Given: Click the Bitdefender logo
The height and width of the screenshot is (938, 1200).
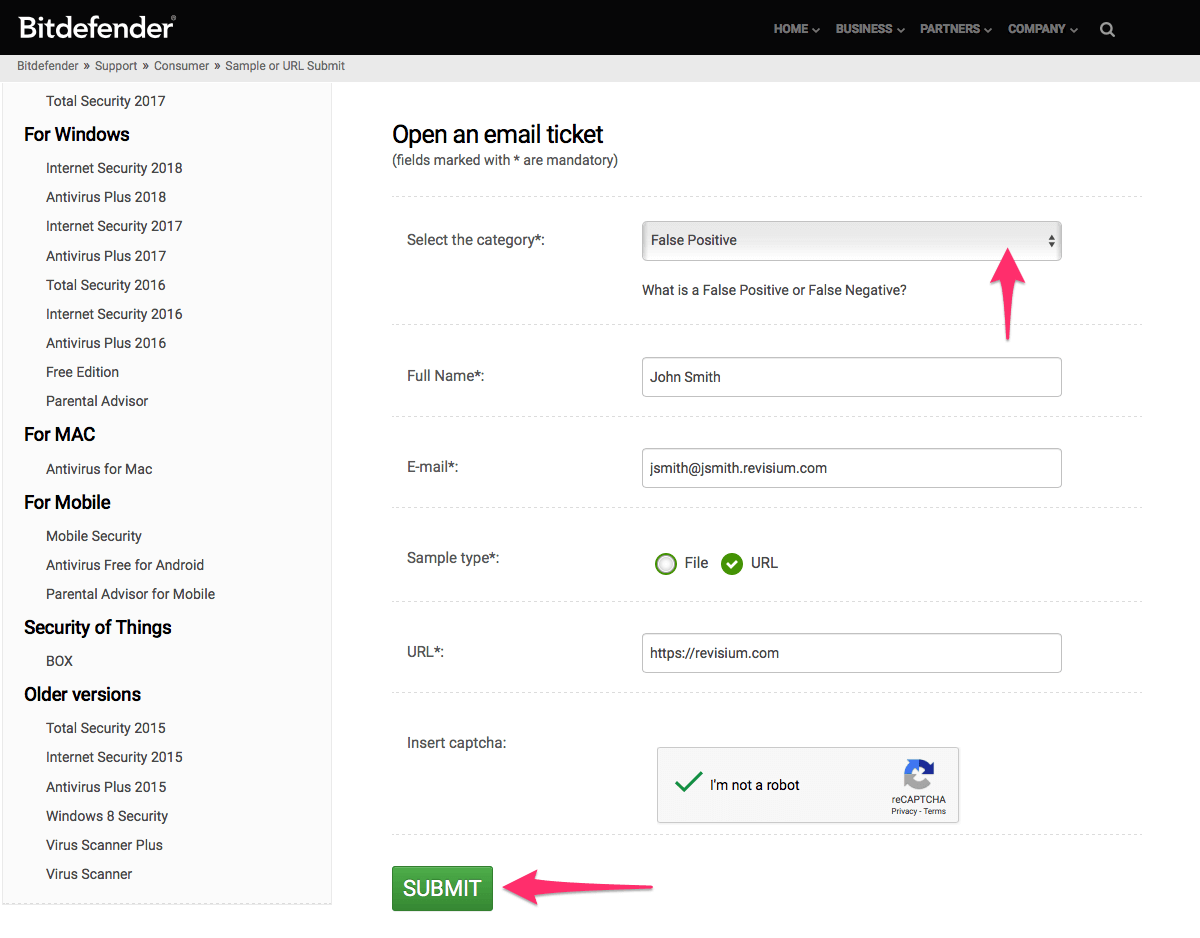Looking at the screenshot, I should pyautogui.click(x=97, y=27).
